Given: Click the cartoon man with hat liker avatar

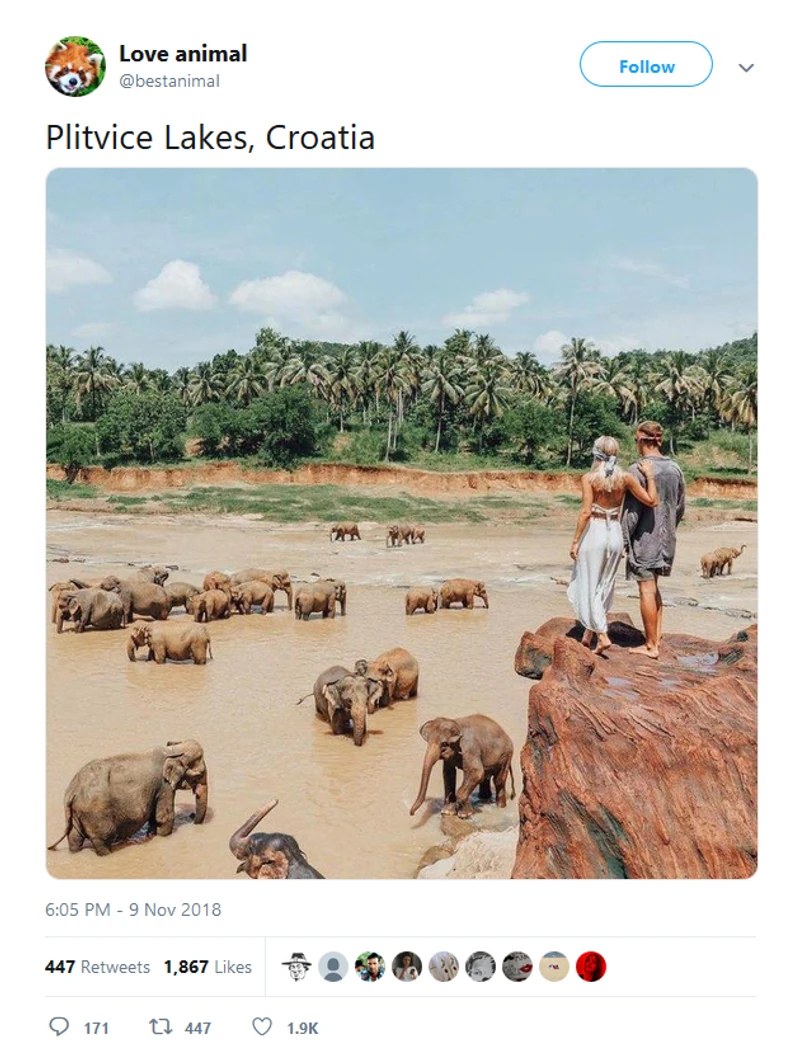Looking at the screenshot, I should [x=297, y=966].
